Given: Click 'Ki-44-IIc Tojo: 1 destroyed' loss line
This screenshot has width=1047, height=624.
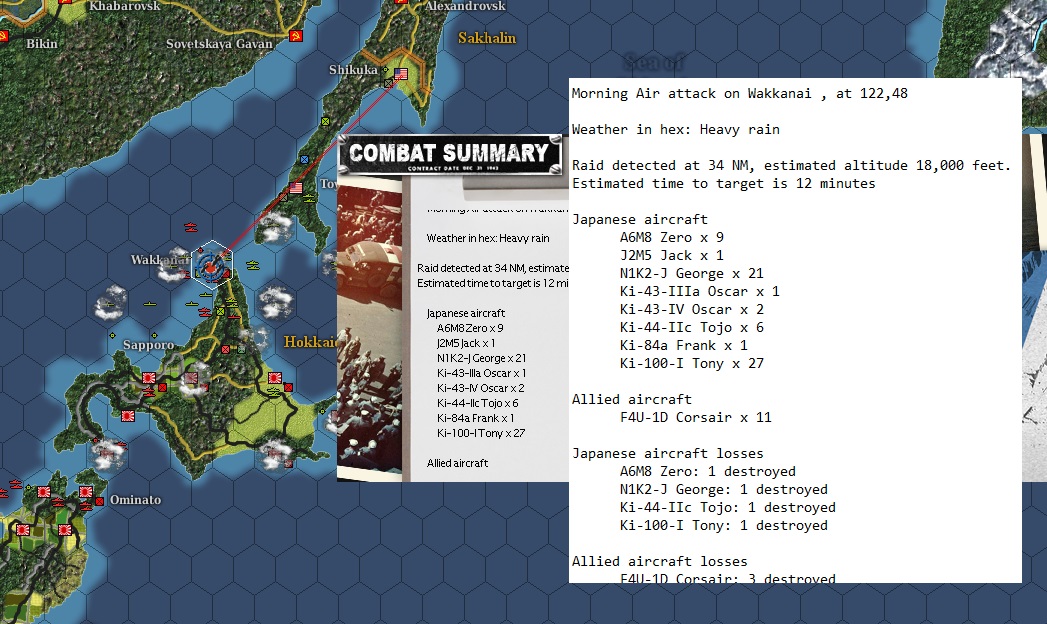Looking at the screenshot, I should pyautogui.click(x=727, y=508).
